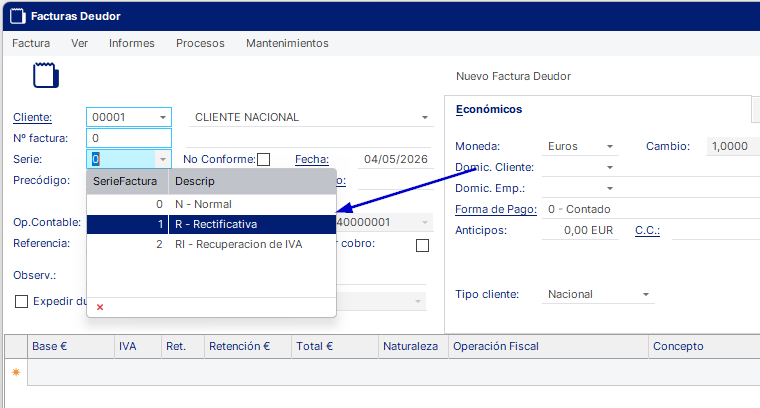
Task: Expand the Tipo cliente Nacional dropdown
Action: pyautogui.click(x=646, y=295)
